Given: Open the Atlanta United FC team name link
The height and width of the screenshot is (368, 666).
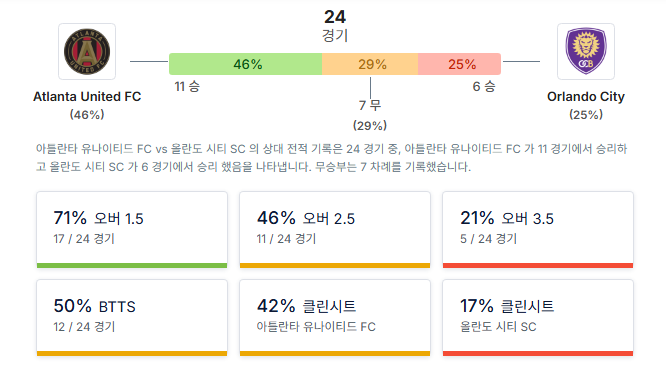Looking at the screenshot, I should point(87,96).
